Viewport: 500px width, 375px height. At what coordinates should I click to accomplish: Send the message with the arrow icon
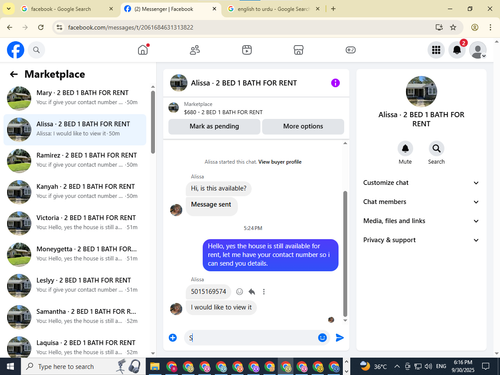click(x=340, y=338)
